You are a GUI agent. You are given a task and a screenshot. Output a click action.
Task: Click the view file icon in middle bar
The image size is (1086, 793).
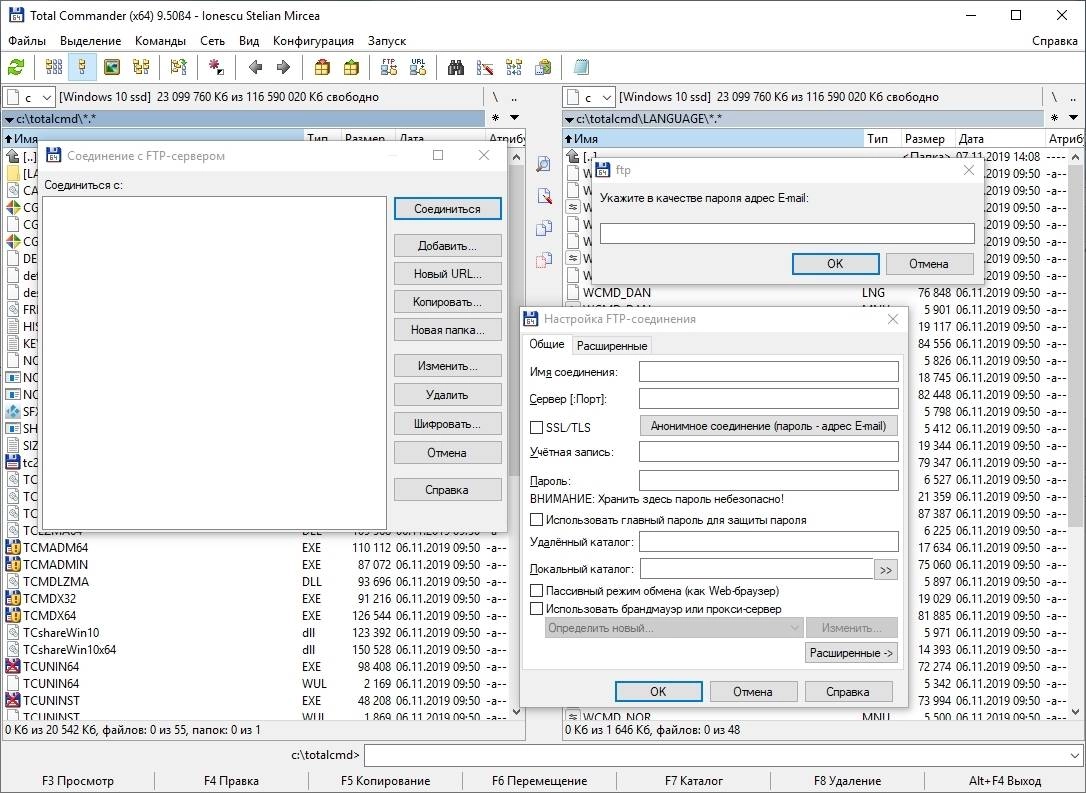[x=544, y=163]
